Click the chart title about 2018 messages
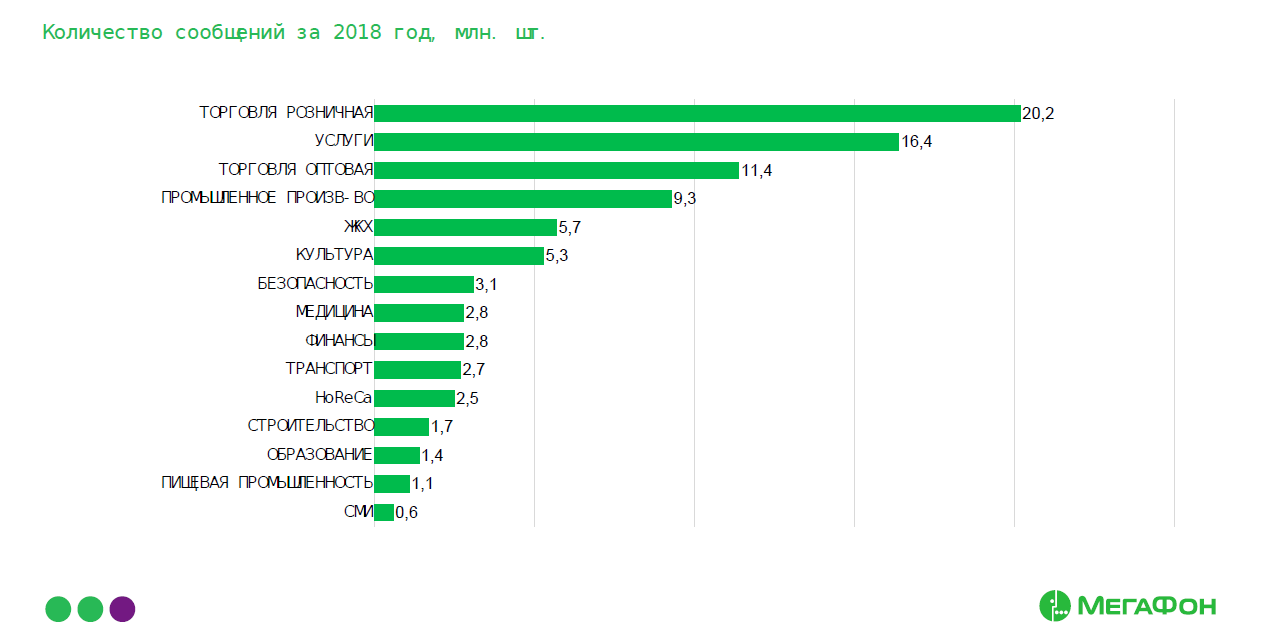 (x=294, y=32)
